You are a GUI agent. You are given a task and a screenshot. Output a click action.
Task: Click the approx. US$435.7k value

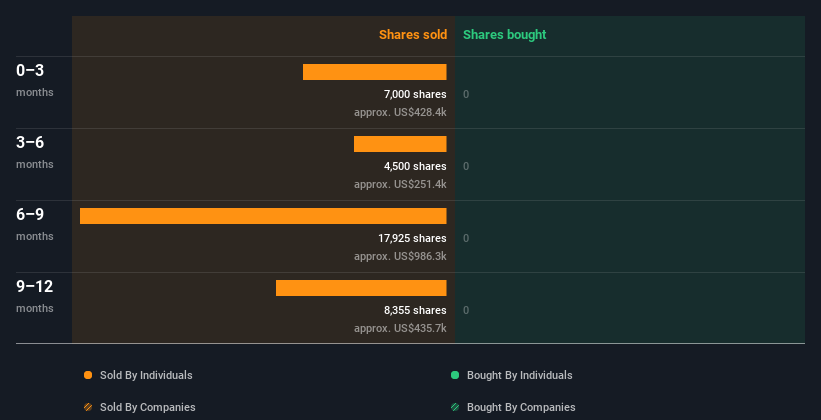pos(400,328)
